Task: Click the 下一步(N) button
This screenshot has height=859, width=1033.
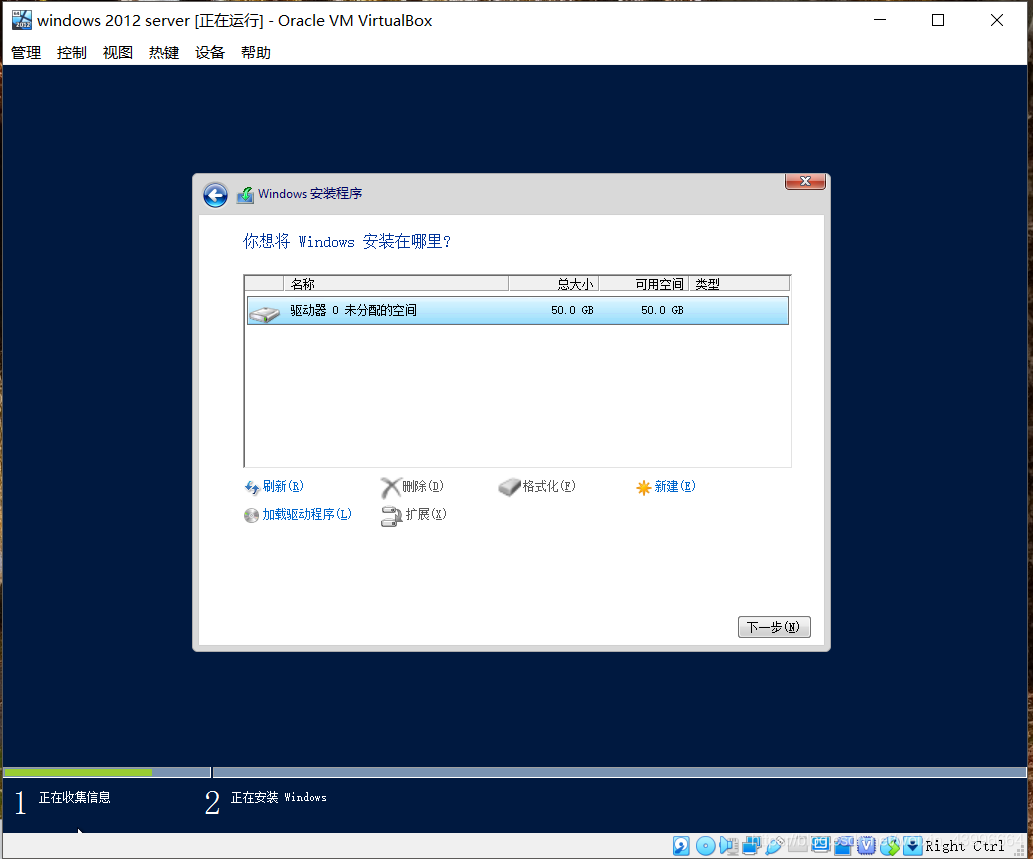Action: [x=774, y=627]
